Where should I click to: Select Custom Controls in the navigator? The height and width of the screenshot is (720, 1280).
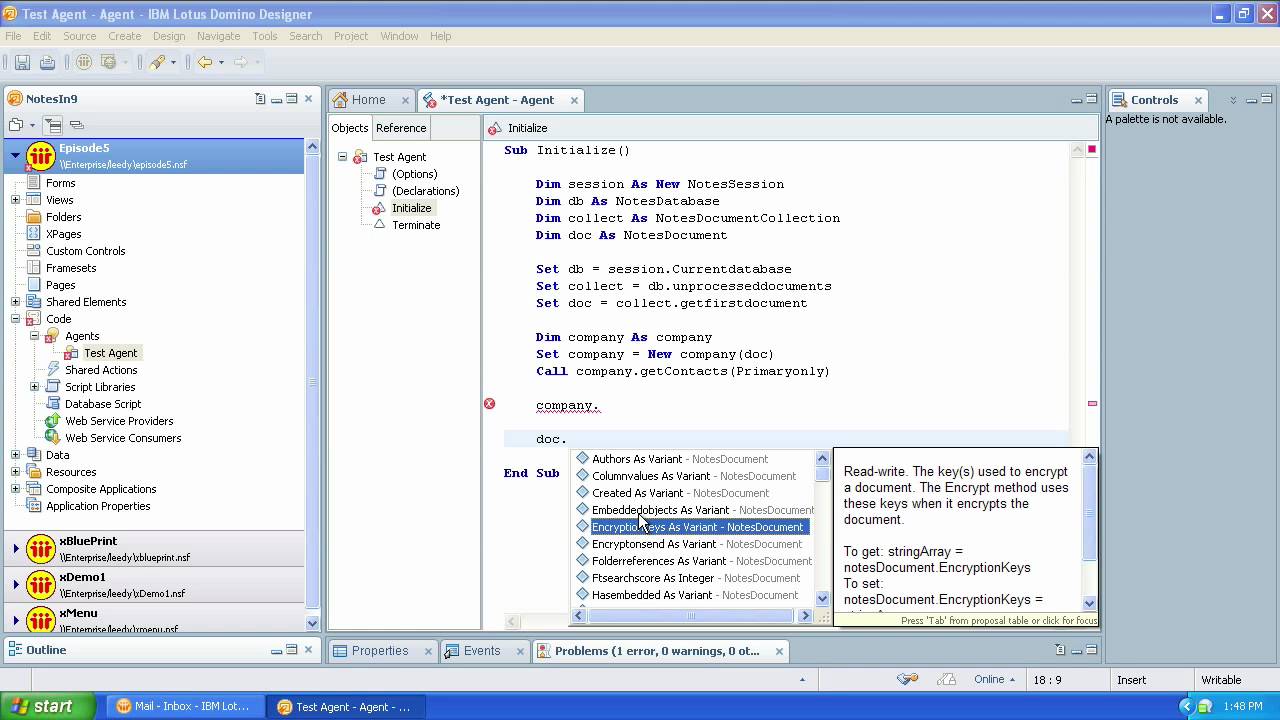pos(85,251)
